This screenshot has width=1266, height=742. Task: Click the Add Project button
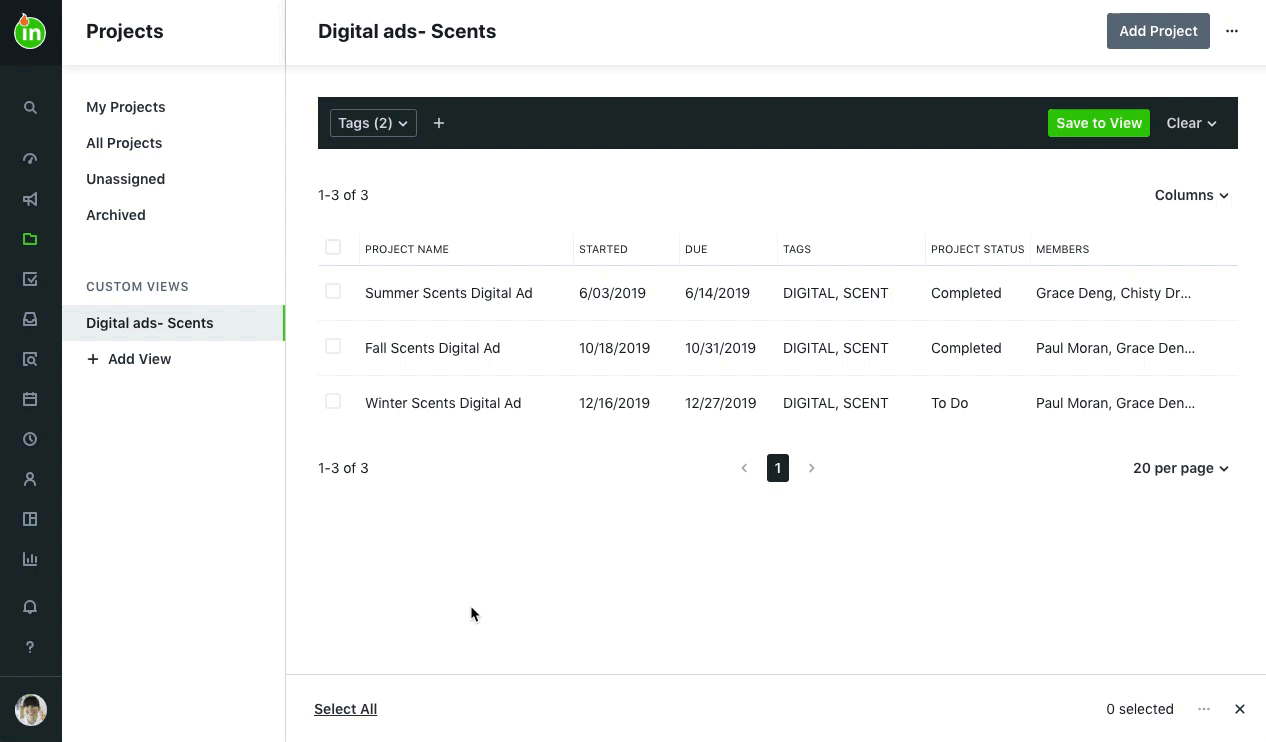click(1158, 31)
